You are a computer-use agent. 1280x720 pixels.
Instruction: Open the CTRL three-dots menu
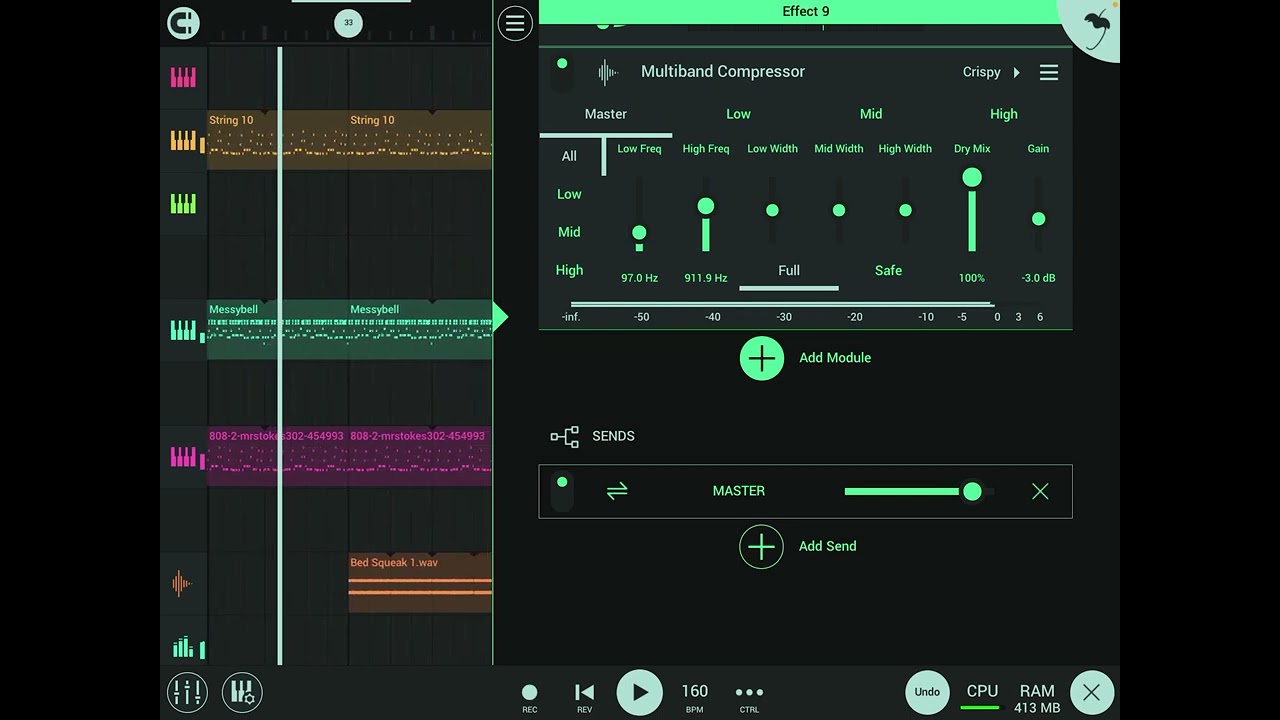pyautogui.click(x=749, y=697)
